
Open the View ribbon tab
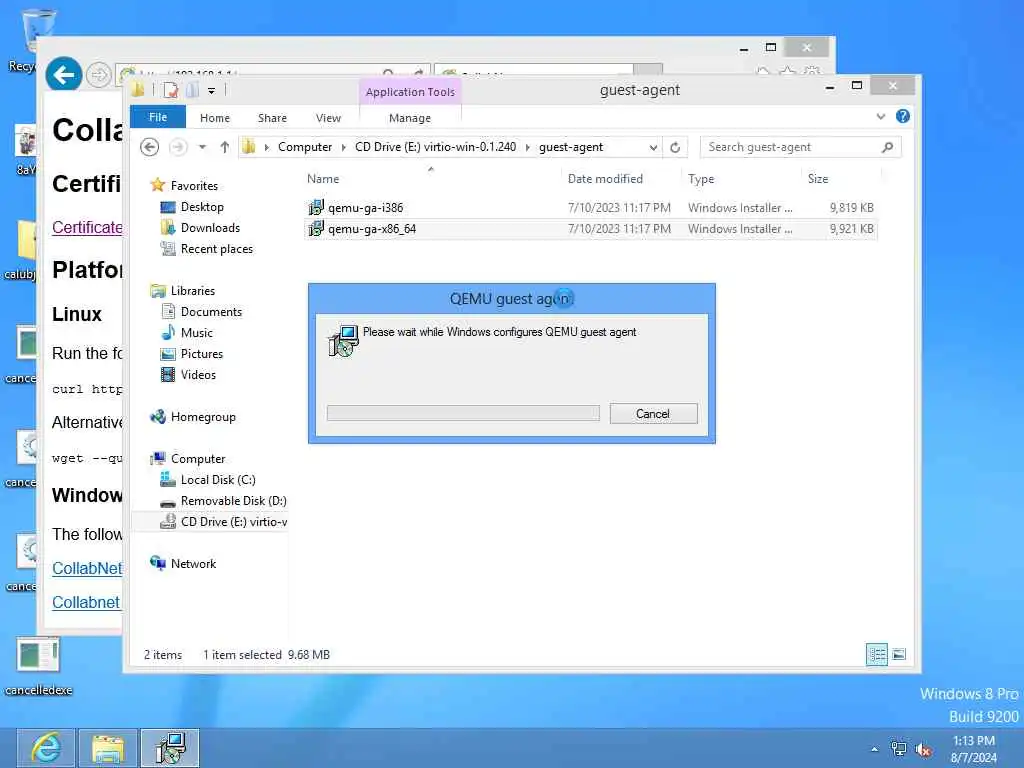tap(328, 118)
